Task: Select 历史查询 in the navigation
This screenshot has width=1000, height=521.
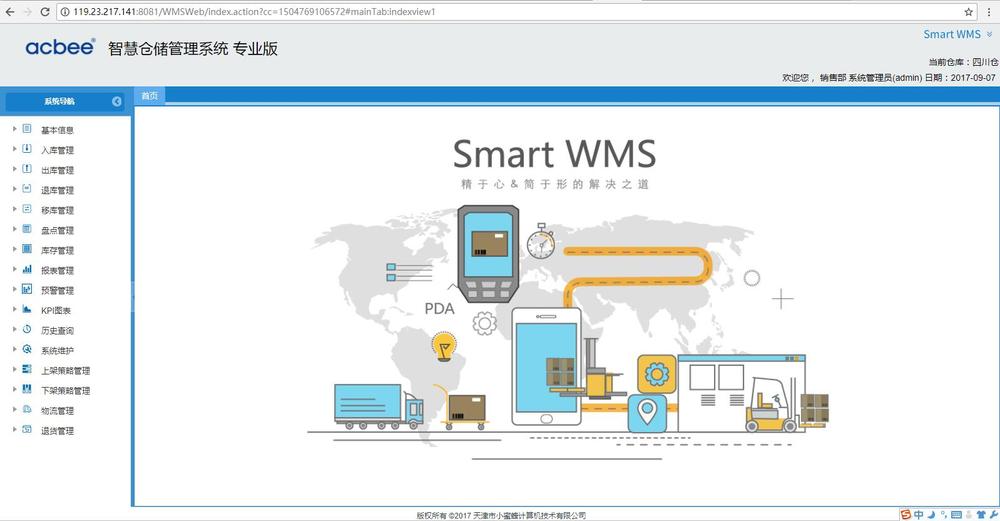Action: pyautogui.click(x=57, y=330)
